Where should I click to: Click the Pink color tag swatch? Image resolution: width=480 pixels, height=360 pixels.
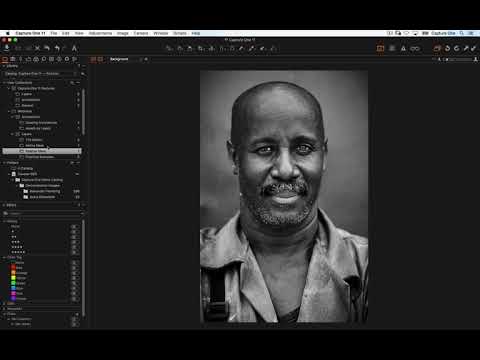[13, 293]
